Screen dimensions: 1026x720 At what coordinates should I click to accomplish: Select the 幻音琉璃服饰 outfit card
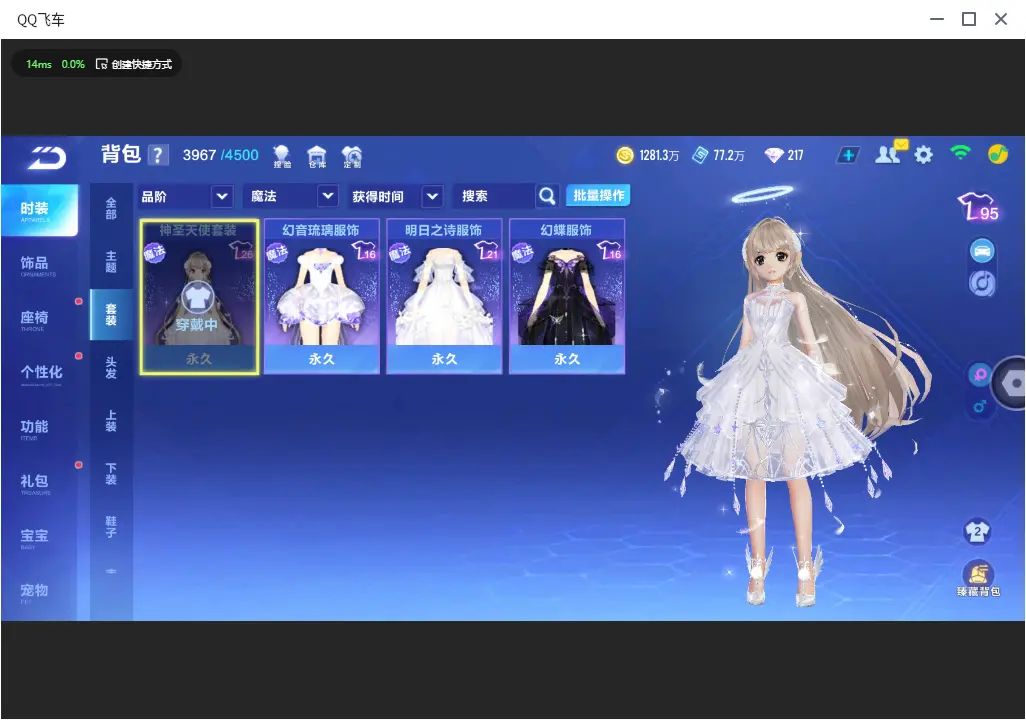(321, 297)
